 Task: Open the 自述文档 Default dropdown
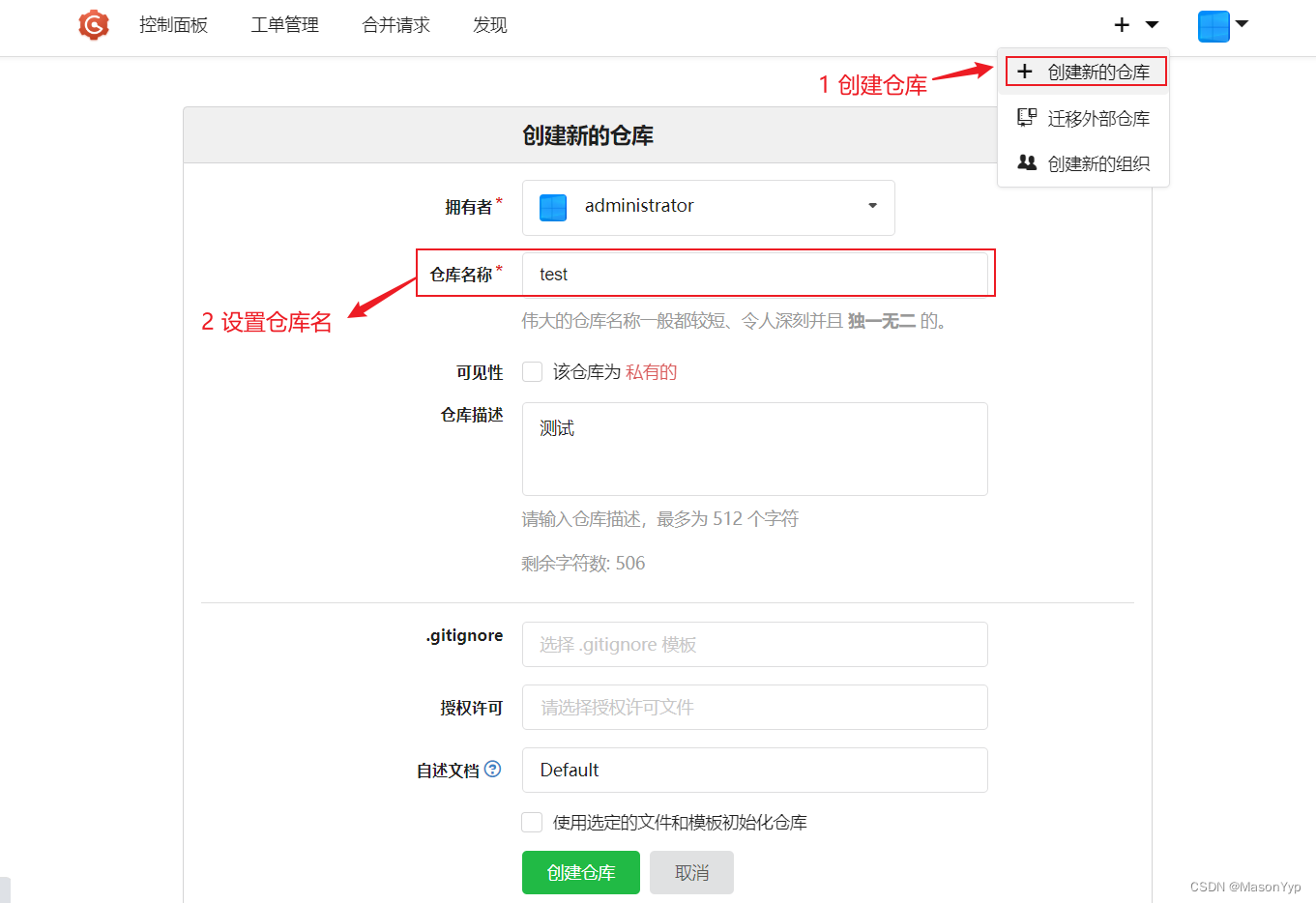(x=754, y=770)
